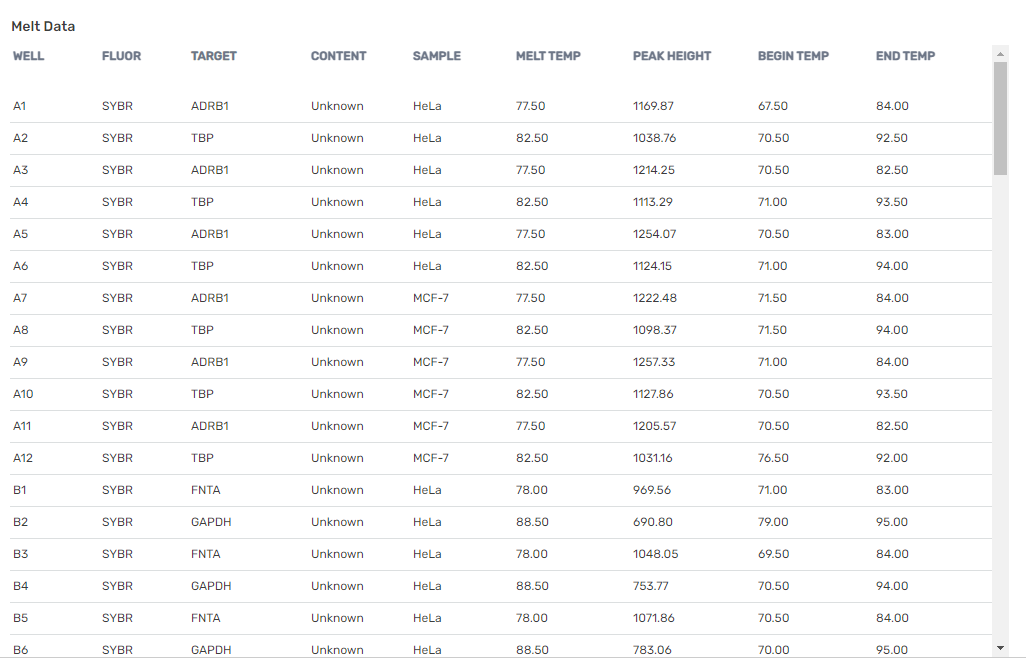Image resolution: width=1026 pixels, height=658 pixels.
Task: Select the peak height value 1257.33
Action: [654, 362]
